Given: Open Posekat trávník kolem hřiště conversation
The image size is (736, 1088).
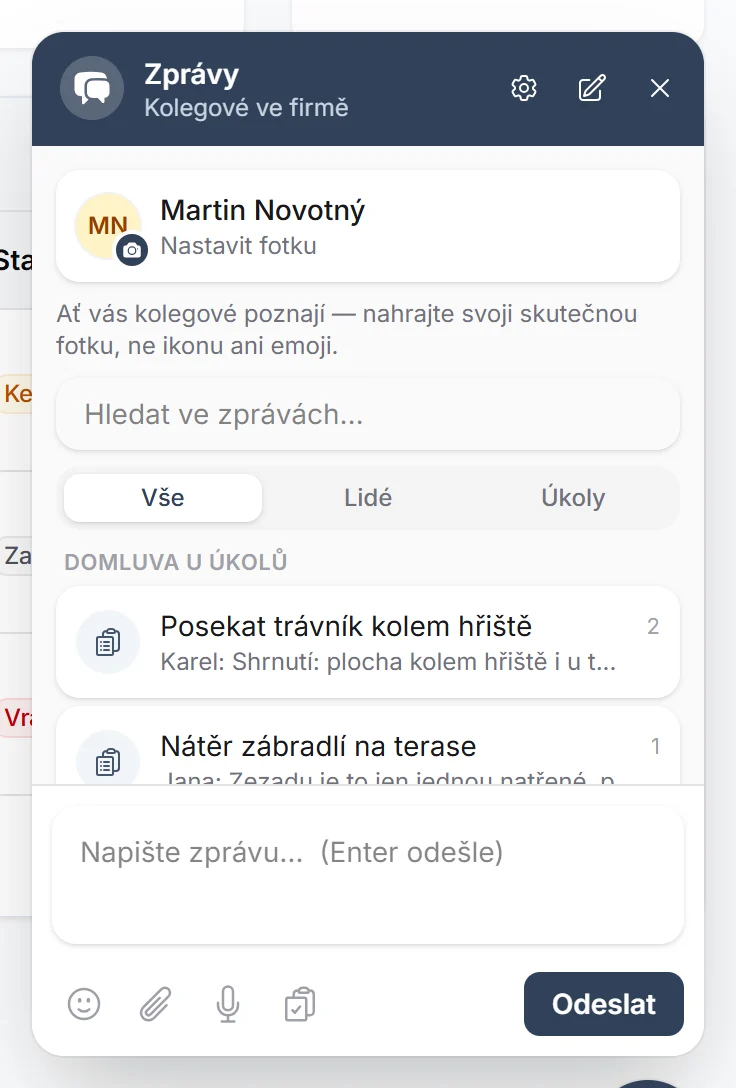Looking at the screenshot, I should (368, 643).
